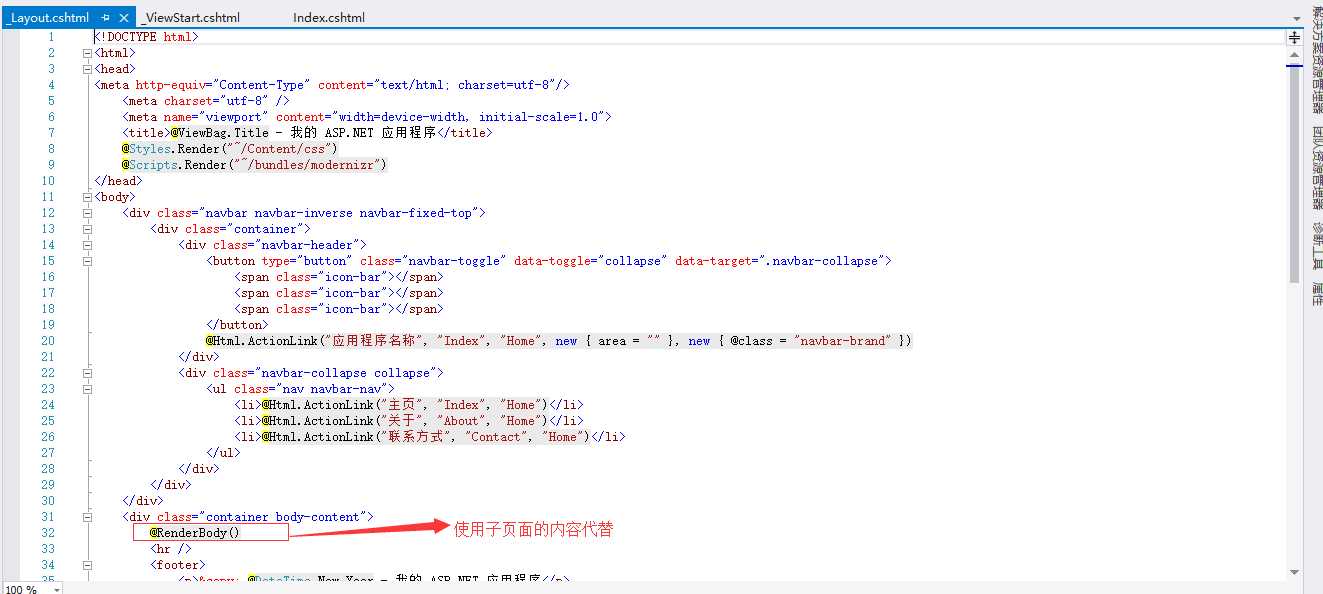Collapse the <body> outlining region
1323x594 pixels.
(87, 197)
